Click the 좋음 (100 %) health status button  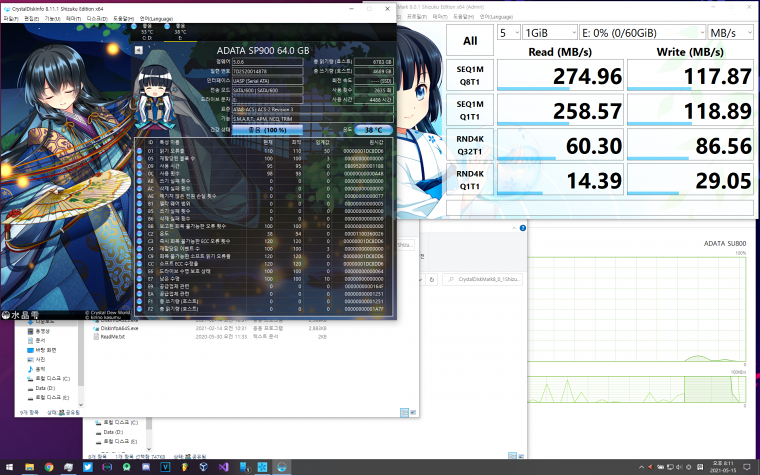(x=267, y=130)
